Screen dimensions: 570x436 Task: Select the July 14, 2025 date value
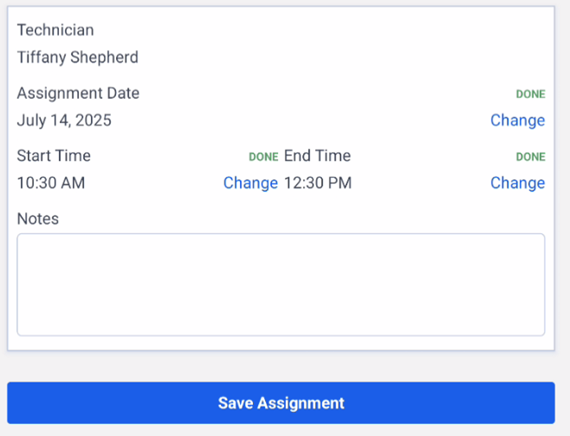64,120
